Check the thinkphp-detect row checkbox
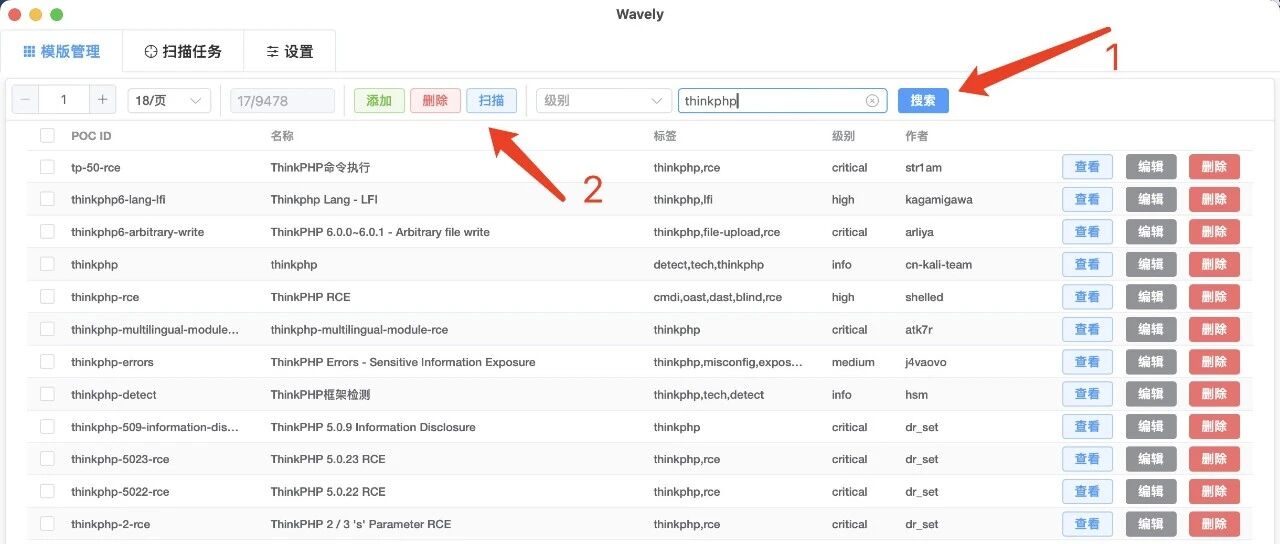The height and width of the screenshot is (544, 1280). 47,394
